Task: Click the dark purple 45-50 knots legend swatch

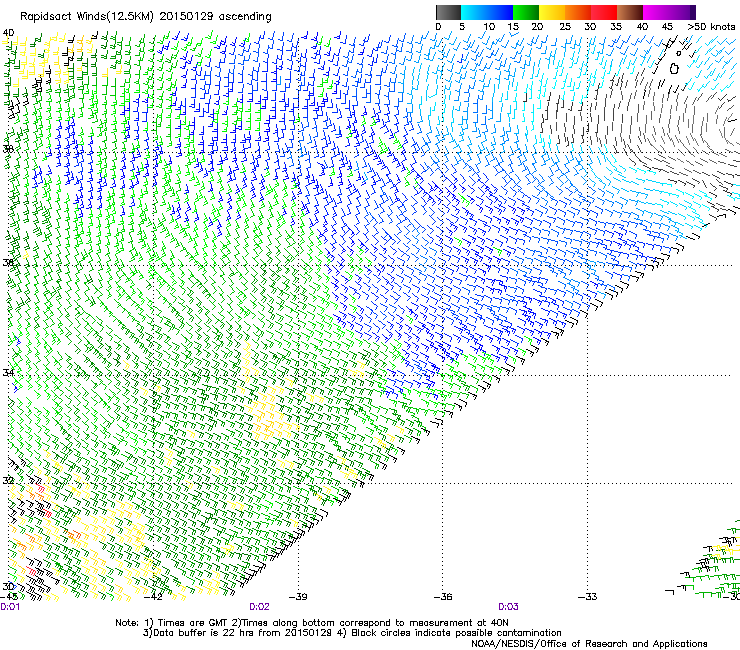Action: coord(682,12)
